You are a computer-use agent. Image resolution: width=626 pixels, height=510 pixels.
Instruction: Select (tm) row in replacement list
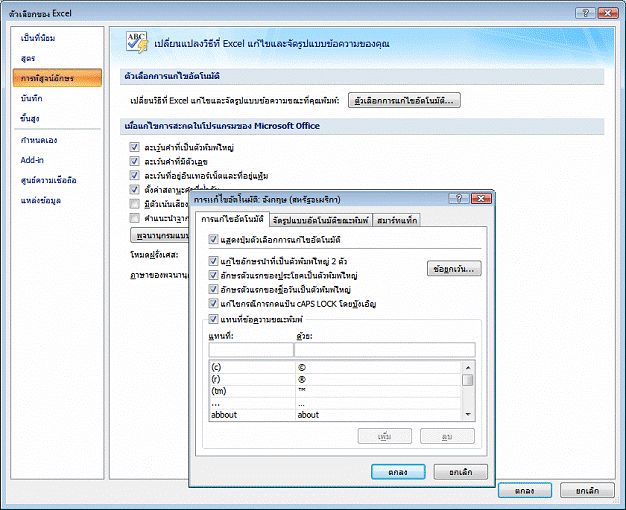pos(335,391)
